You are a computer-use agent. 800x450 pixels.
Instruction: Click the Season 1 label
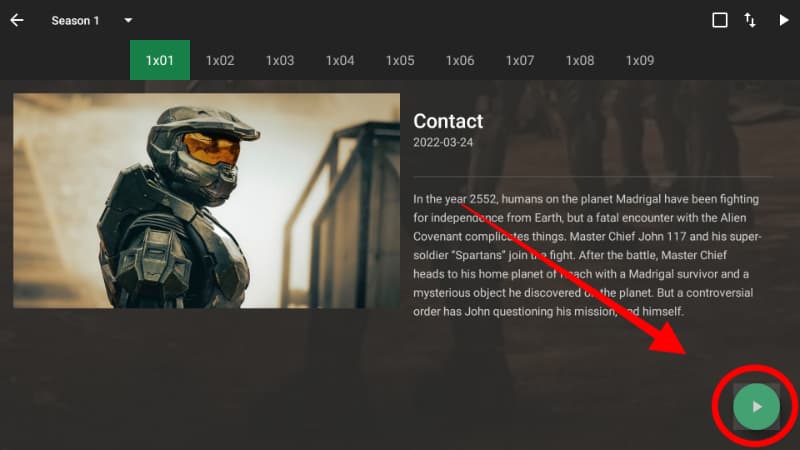click(x=75, y=21)
